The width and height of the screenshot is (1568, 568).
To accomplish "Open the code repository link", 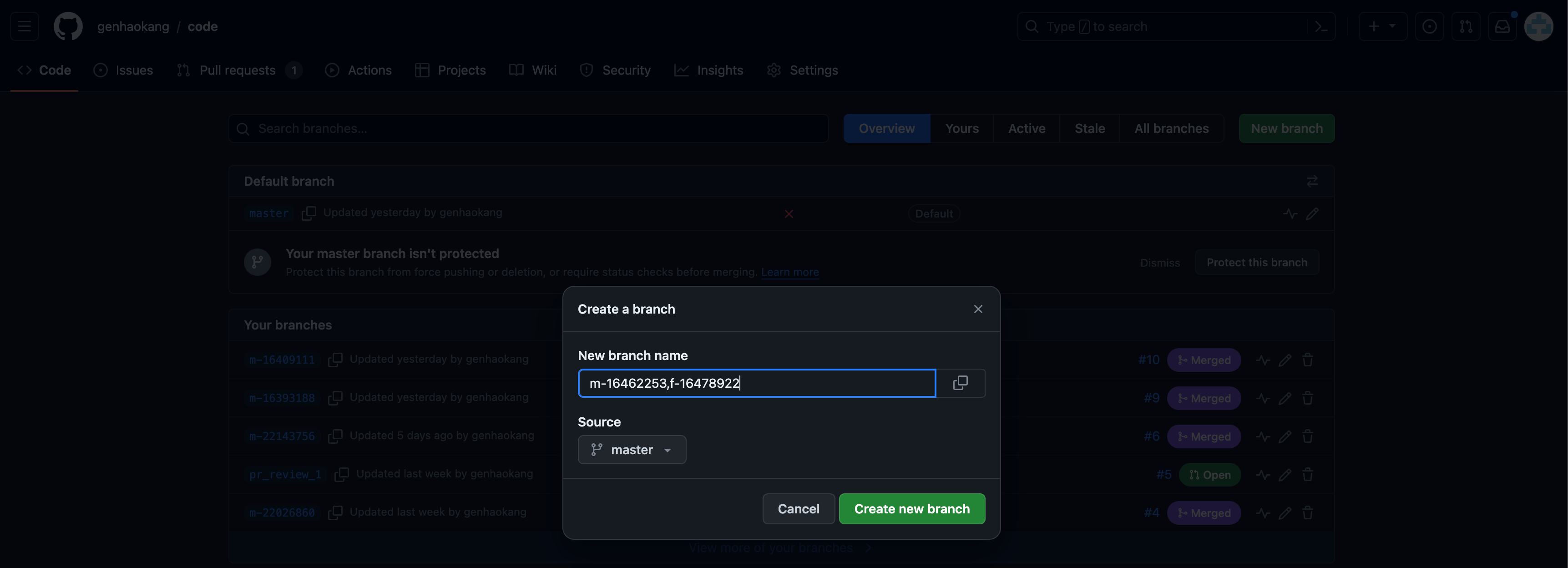I will pos(202,26).
